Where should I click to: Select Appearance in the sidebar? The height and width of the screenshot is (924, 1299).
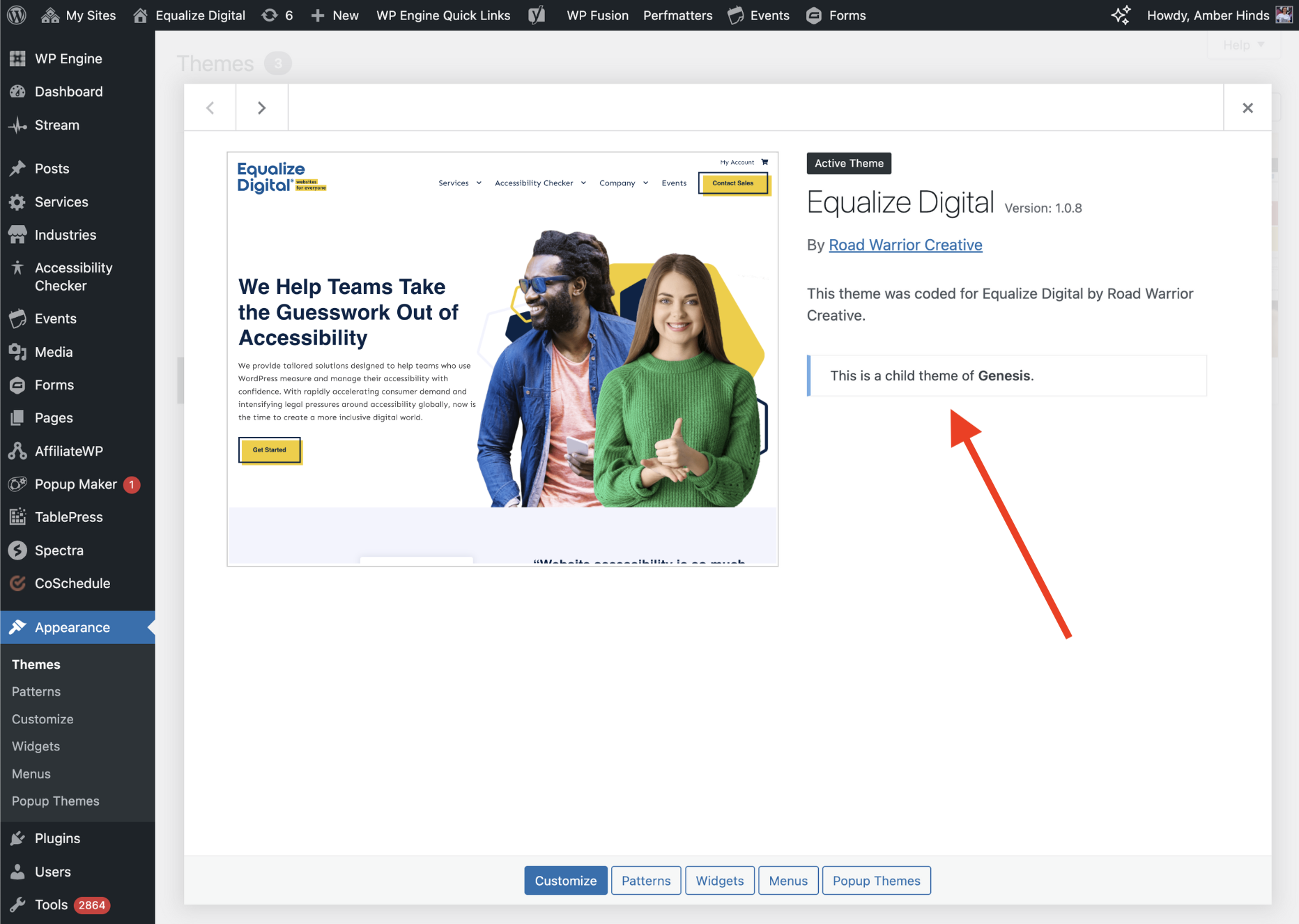(x=77, y=627)
